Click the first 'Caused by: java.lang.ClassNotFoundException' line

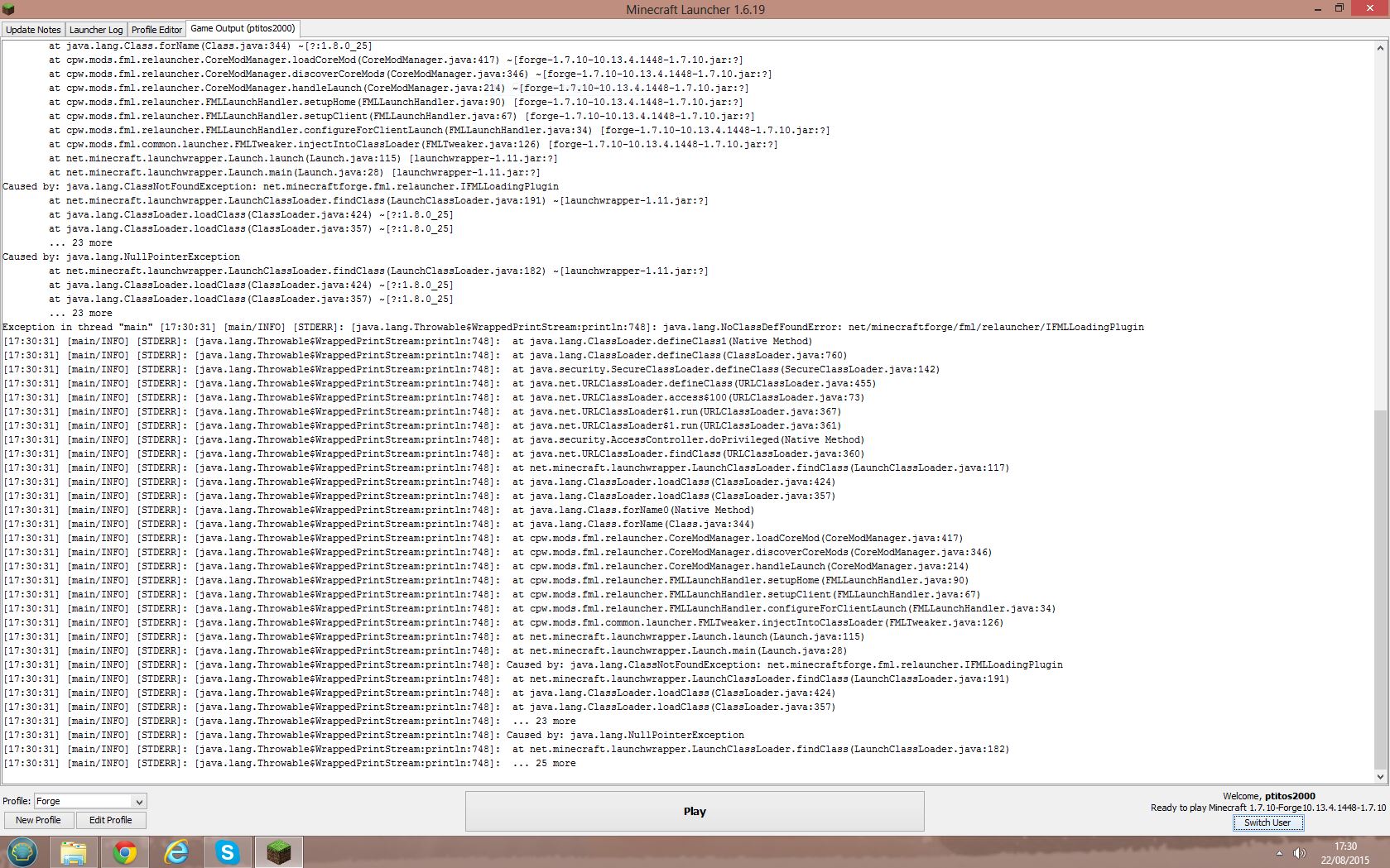(x=281, y=186)
